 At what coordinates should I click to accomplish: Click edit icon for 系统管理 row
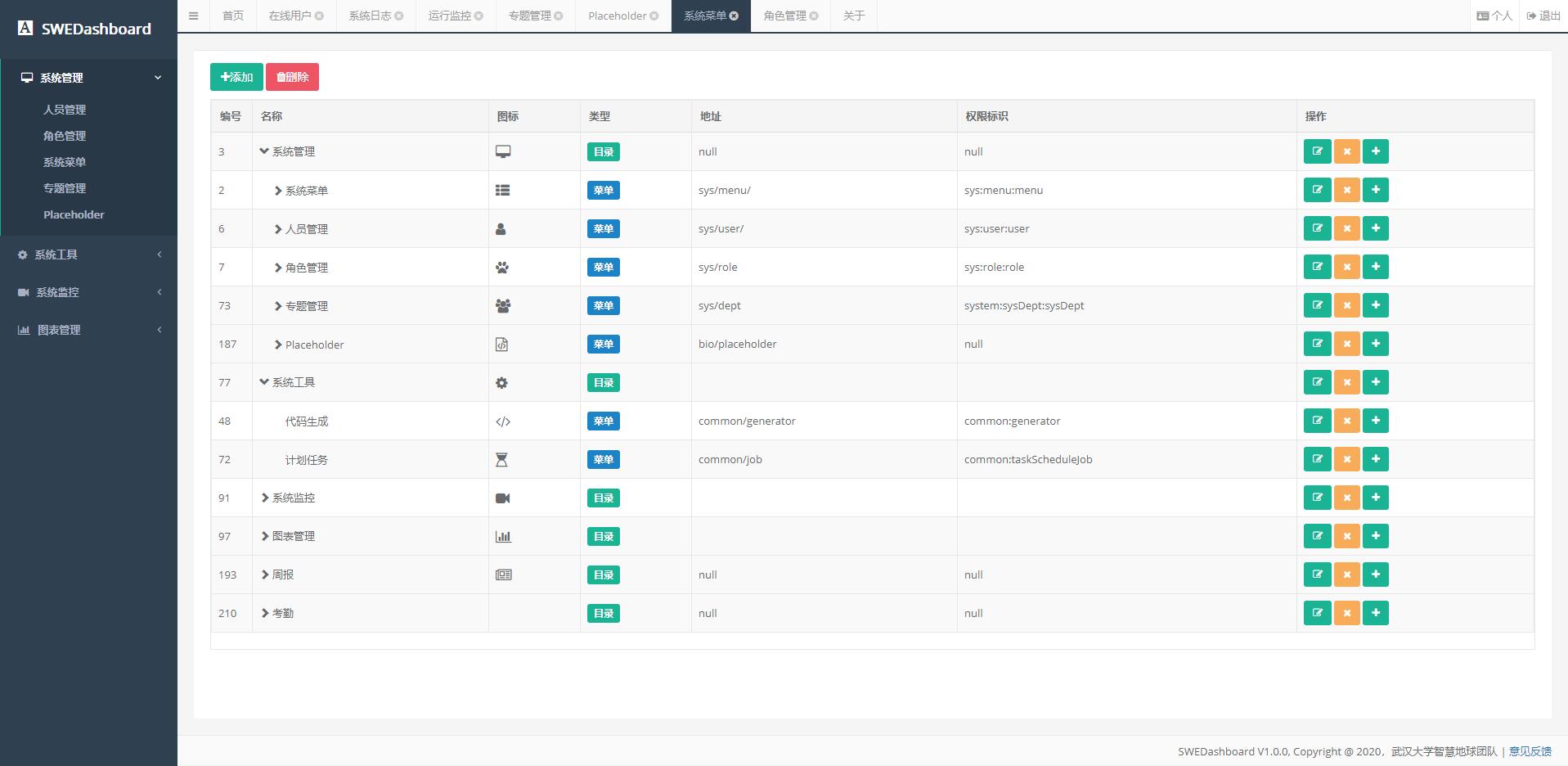click(1317, 151)
